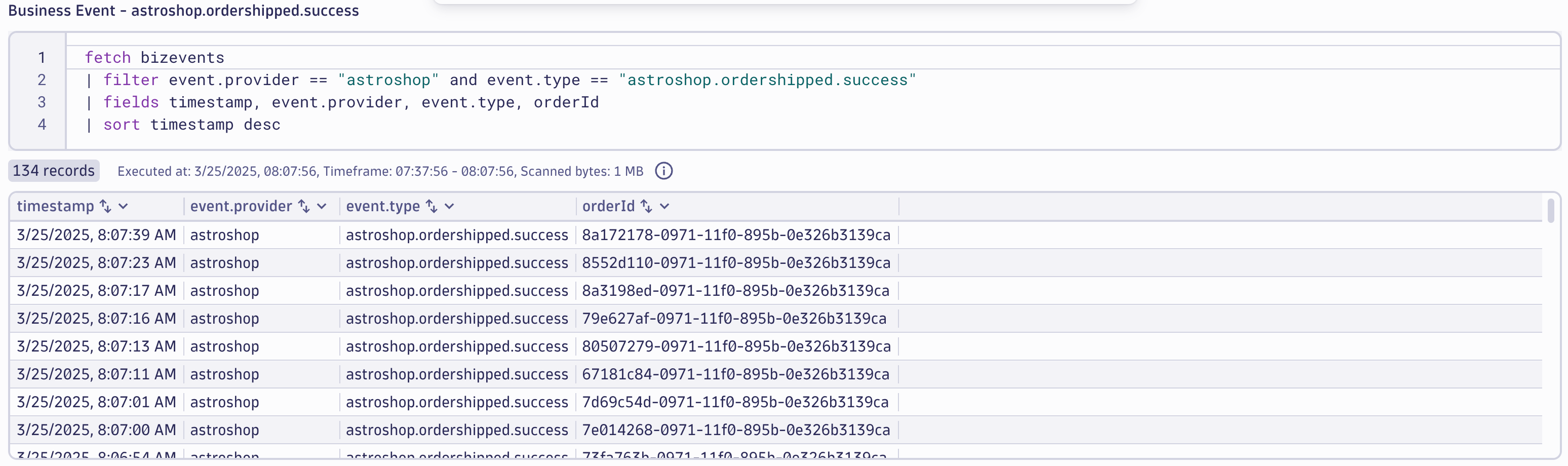Select orderId 8552d110-0971-11f0-895b-0e326b3139ca
Screen dimensions: 1568x466
[x=736, y=263]
